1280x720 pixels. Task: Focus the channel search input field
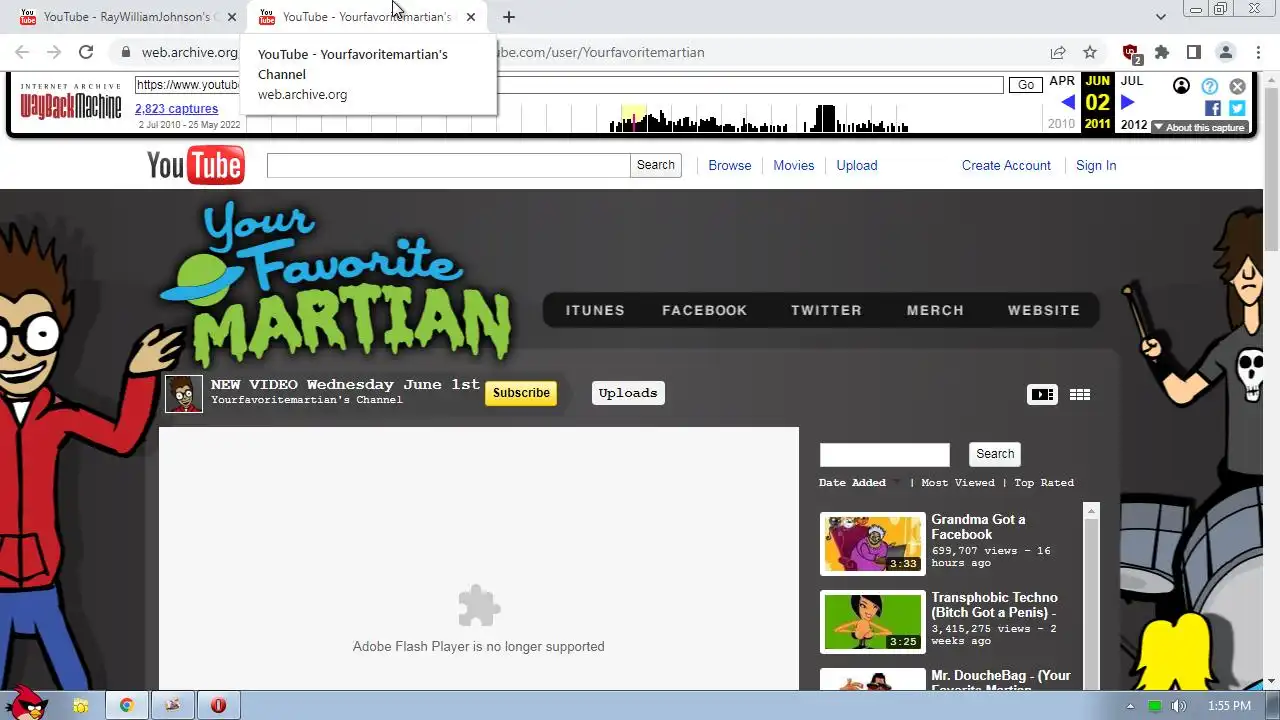click(x=885, y=454)
